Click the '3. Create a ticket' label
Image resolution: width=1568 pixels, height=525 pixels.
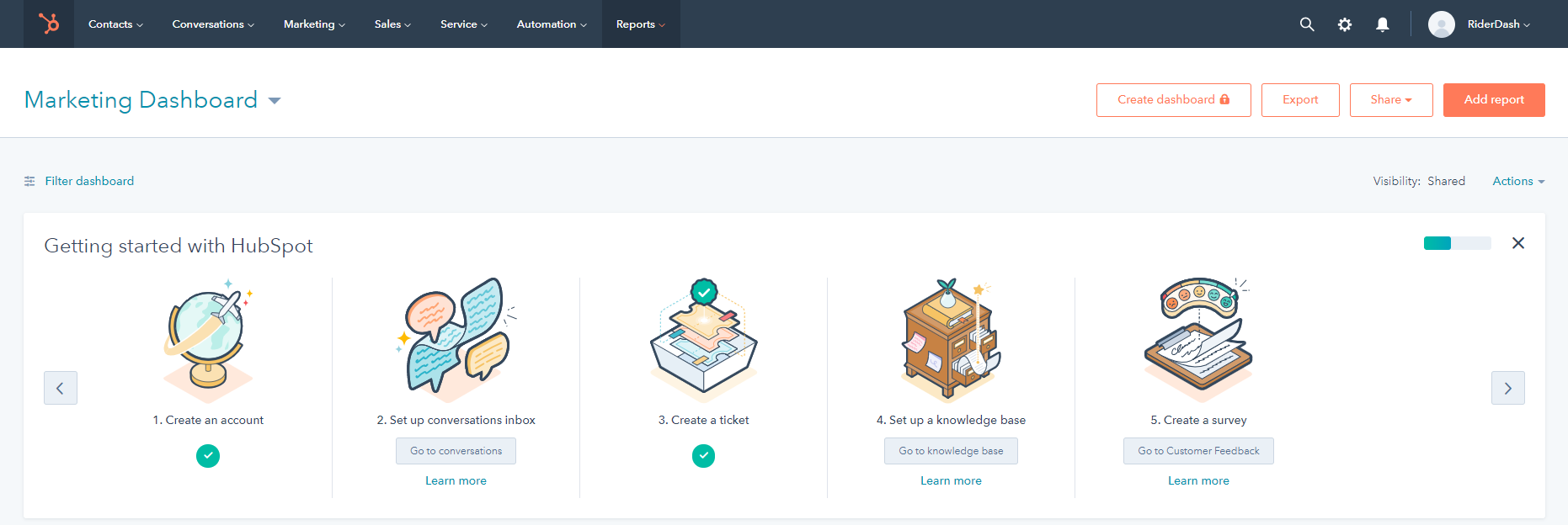coord(703,420)
